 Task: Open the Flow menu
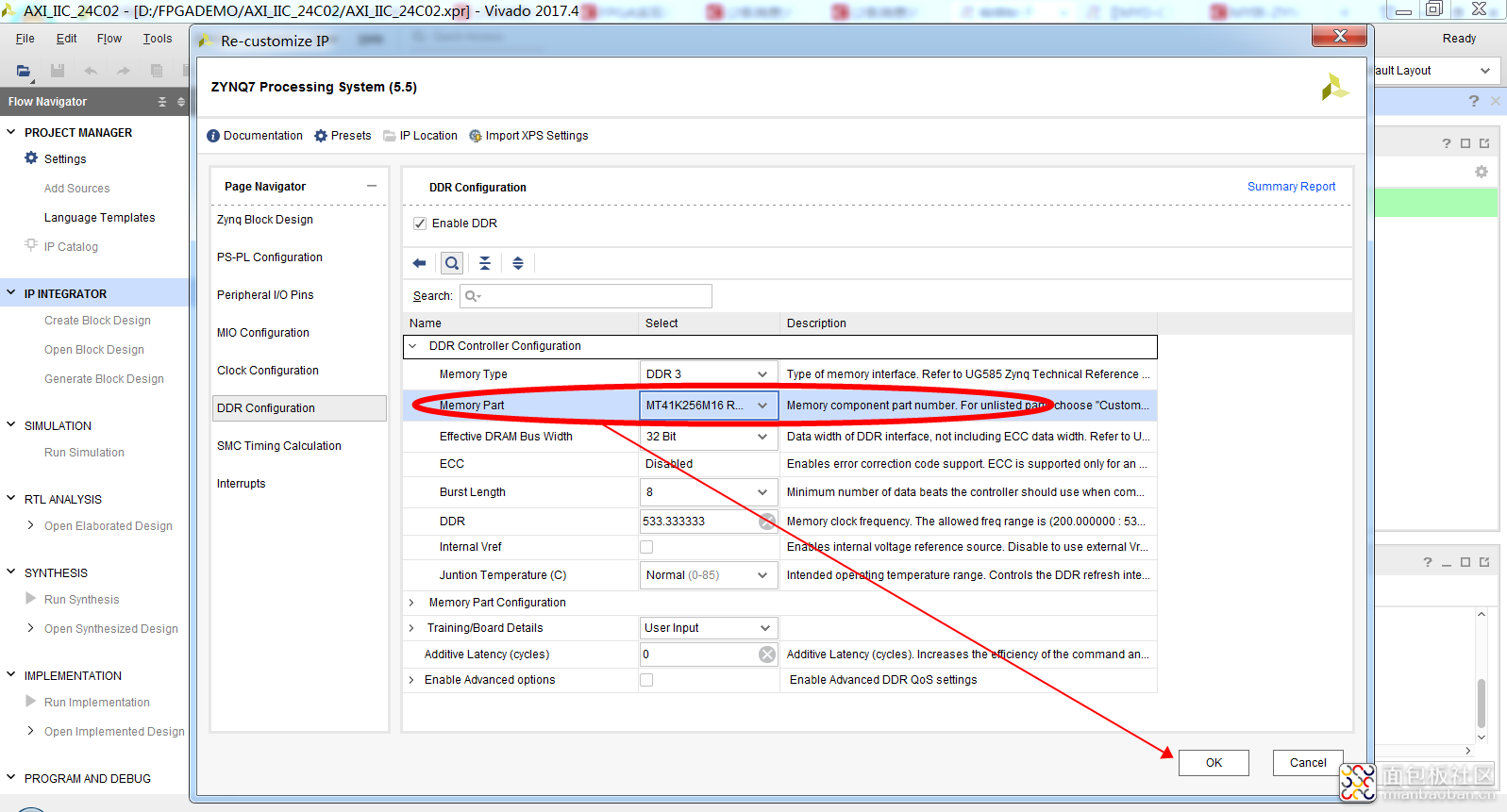click(109, 39)
